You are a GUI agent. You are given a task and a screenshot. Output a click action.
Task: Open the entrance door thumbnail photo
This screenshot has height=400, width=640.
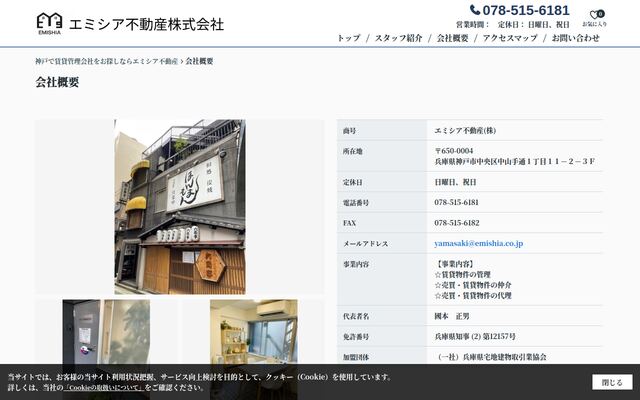pyautogui.click(x=106, y=333)
